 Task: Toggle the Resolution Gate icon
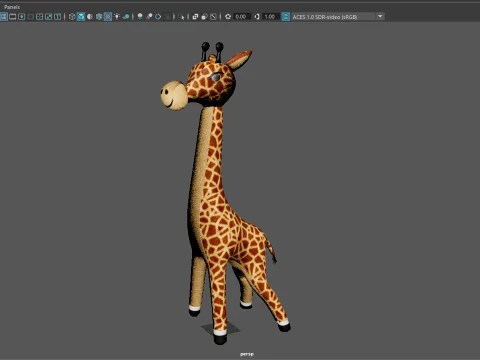pos(22,16)
